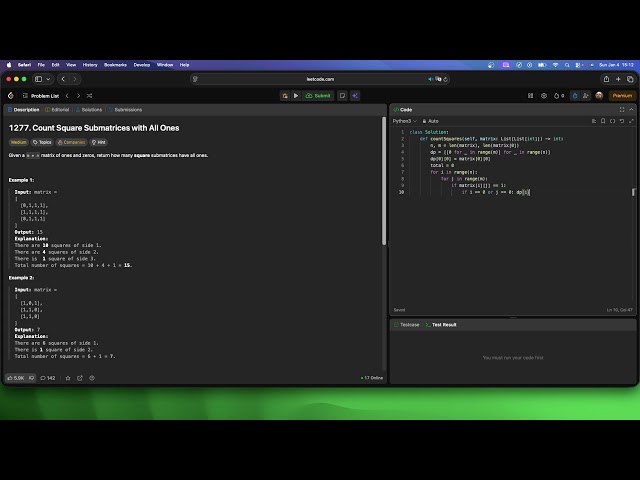Open LeetCode settings gear icon
This screenshot has width=640, height=480.
(x=544, y=96)
